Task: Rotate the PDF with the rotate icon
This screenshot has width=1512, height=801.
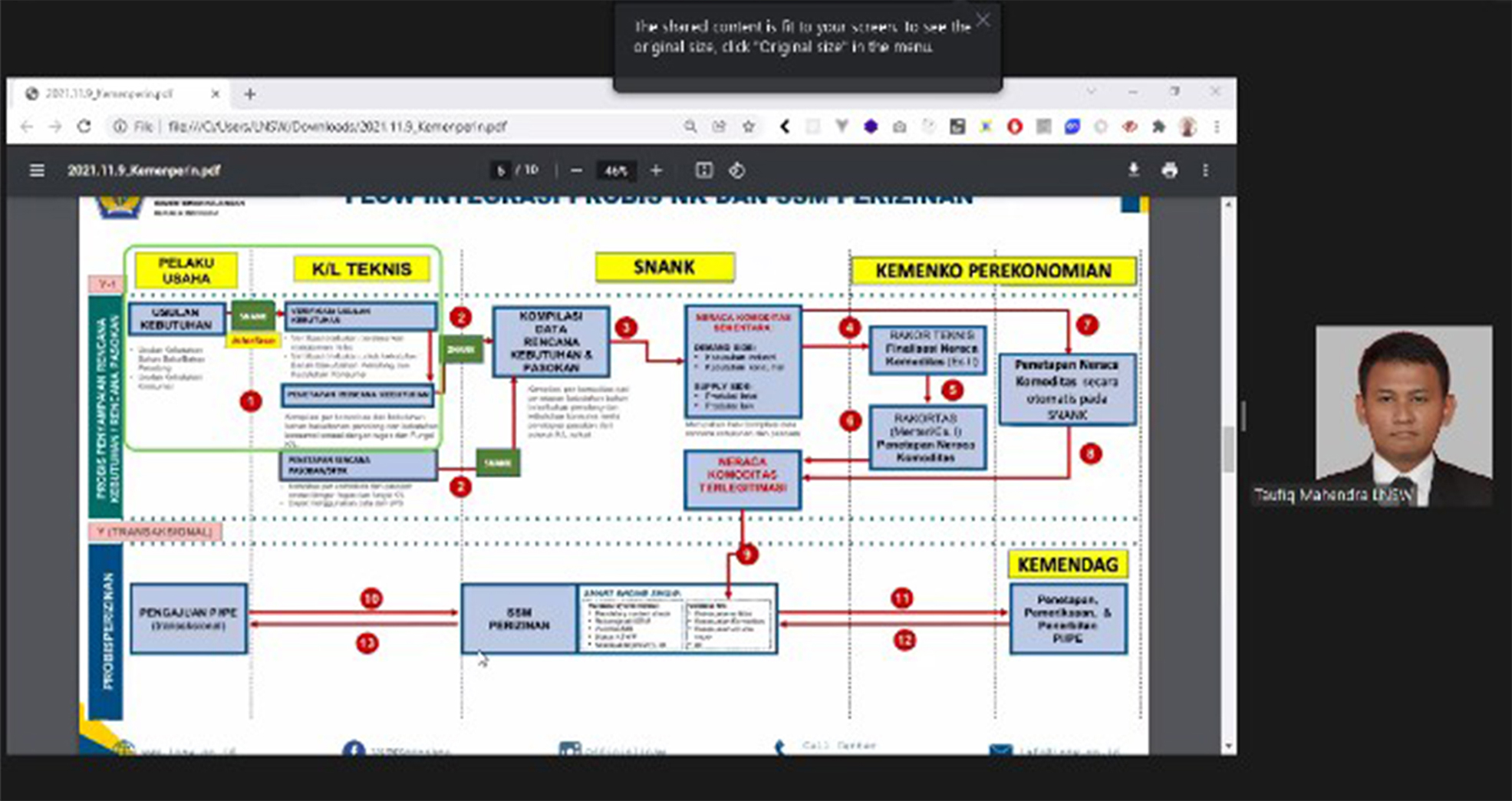Action: click(736, 170)
